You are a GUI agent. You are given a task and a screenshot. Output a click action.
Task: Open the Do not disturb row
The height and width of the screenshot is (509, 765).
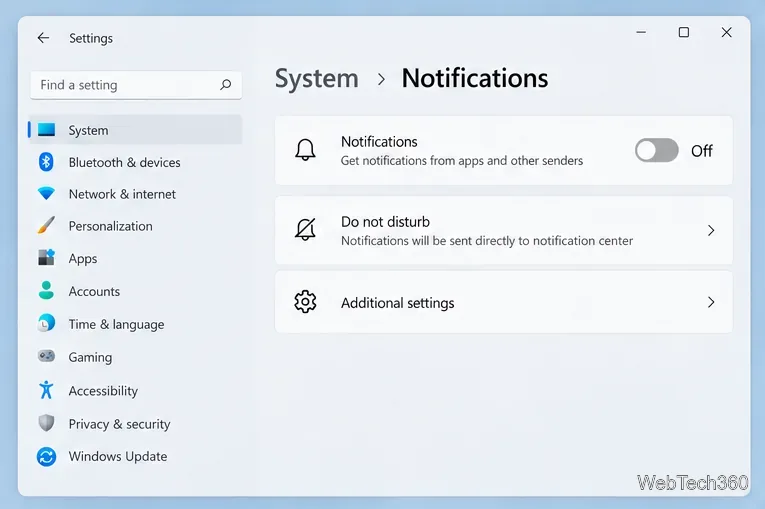[503, 230]
